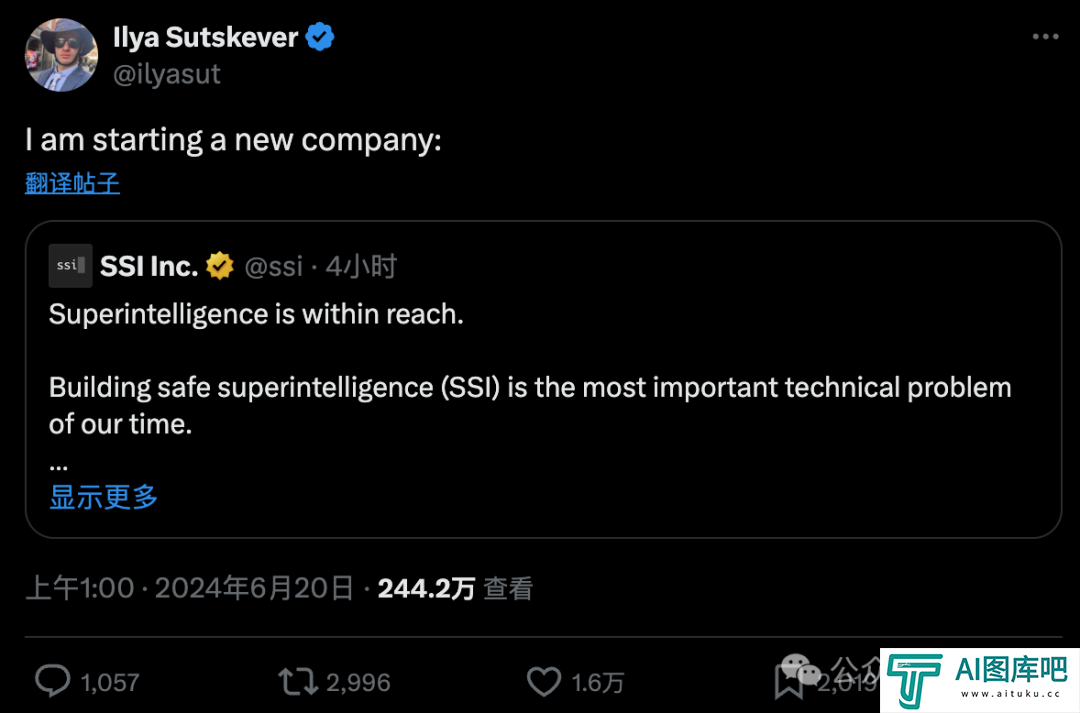Click the AI图库吧 watermark logo

tap(979, 681)
